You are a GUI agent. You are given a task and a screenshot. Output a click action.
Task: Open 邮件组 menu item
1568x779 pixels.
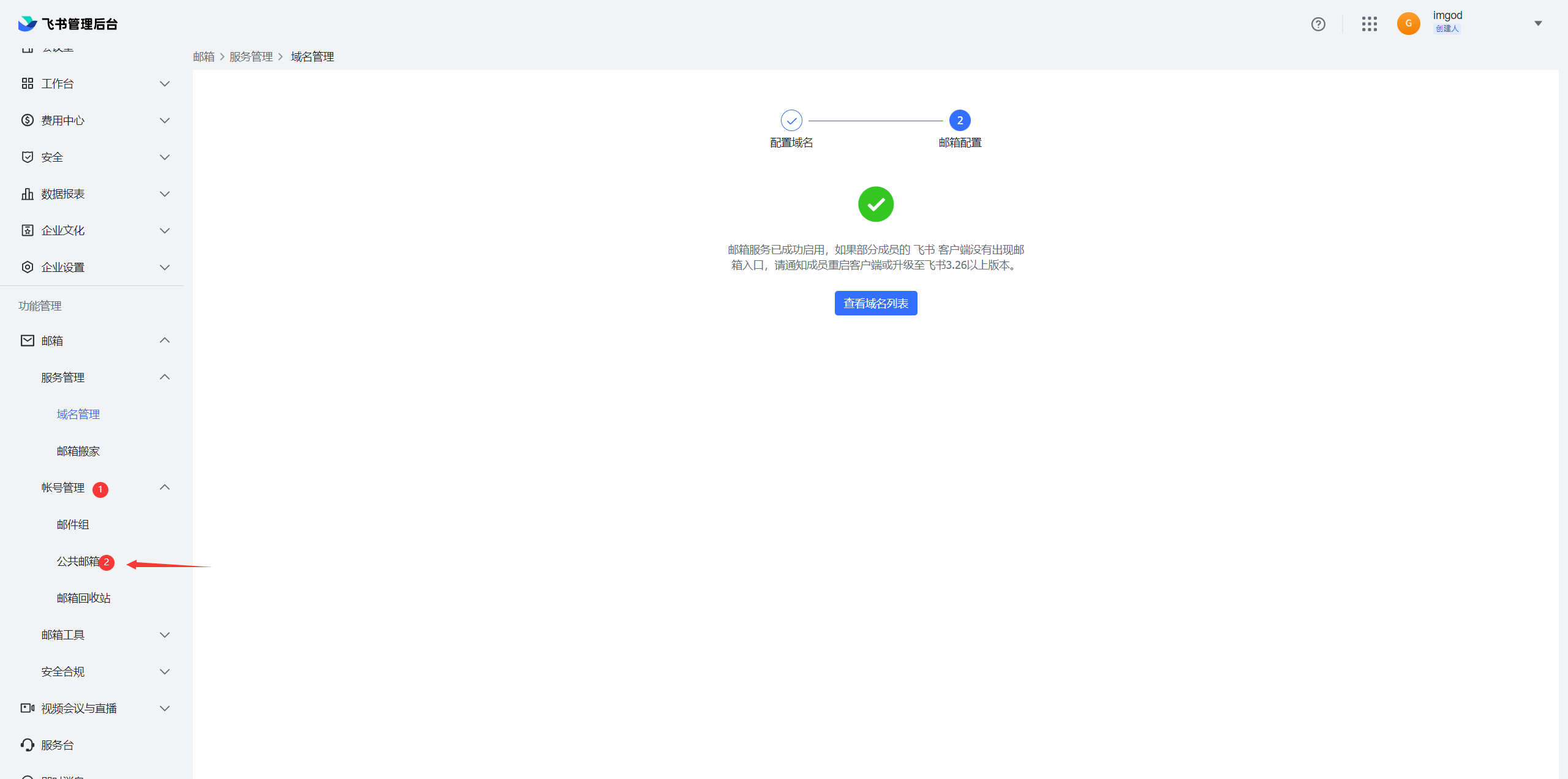[x=73, y=524]
